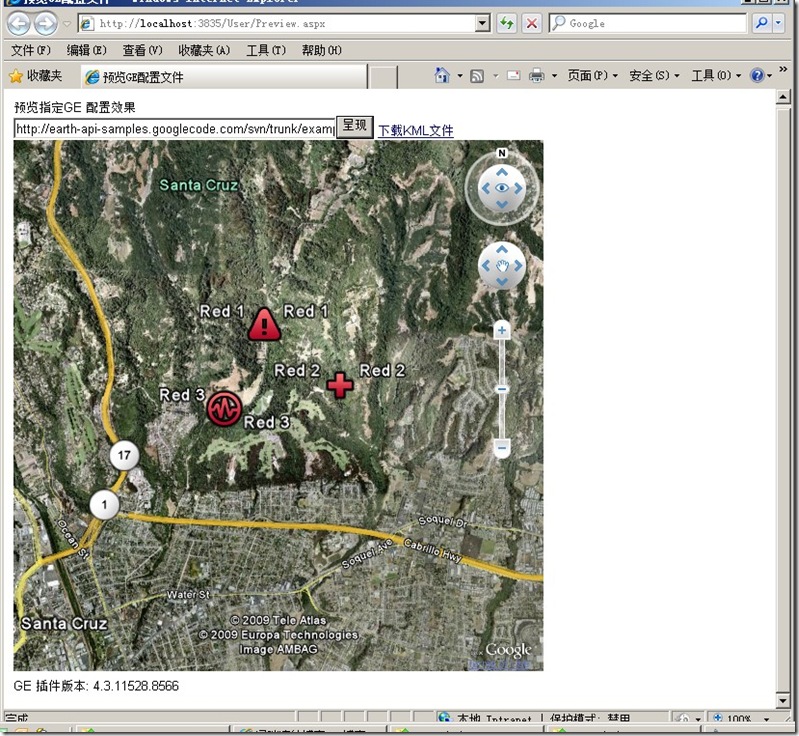Screen dimensions: 799x736
Task: Click the zoom out minus button
Action: point(502,448)
